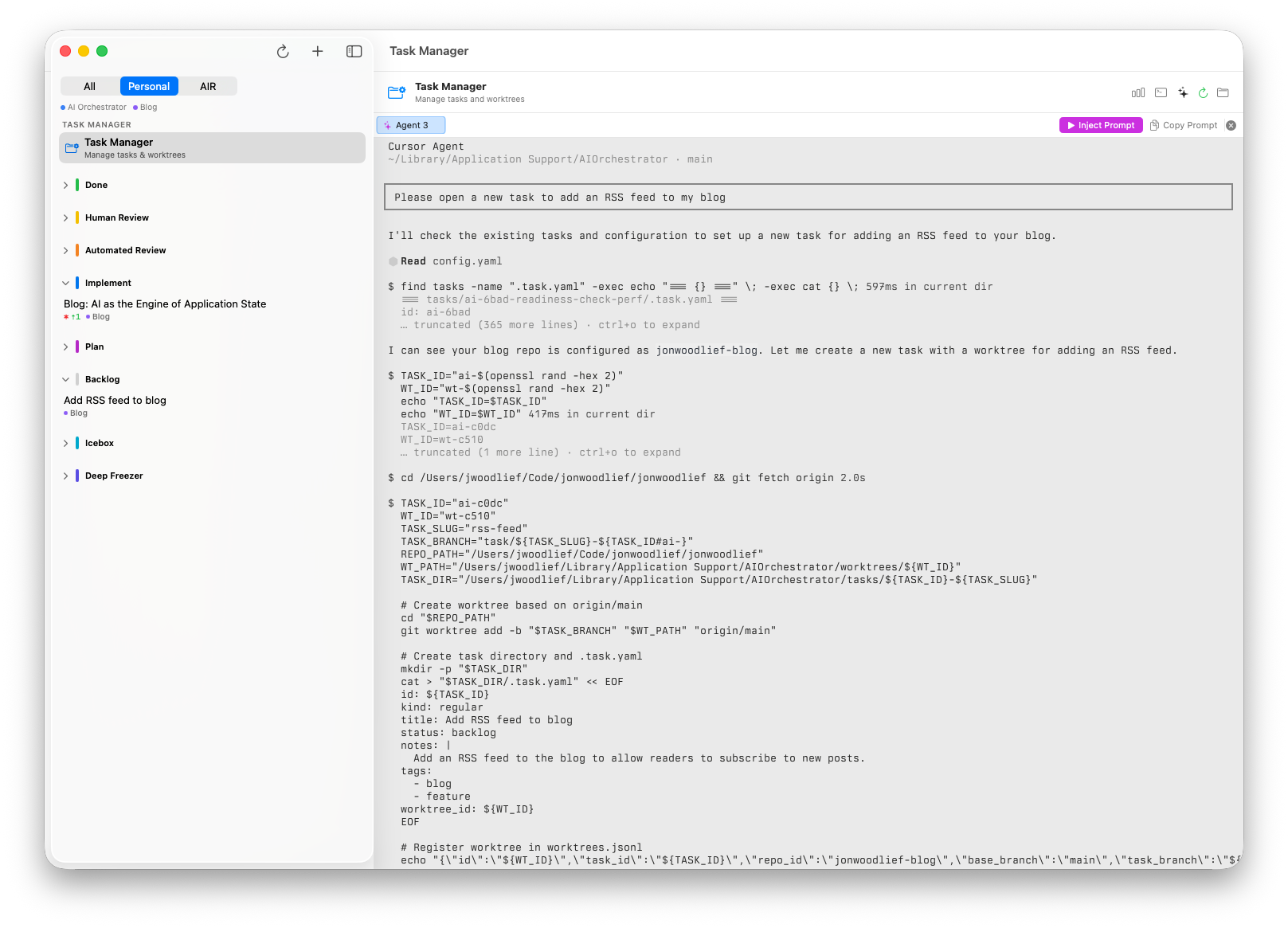Open the terminal icon in header
This screenshot has width=1288, height=928.
(x=1161, y=93)
